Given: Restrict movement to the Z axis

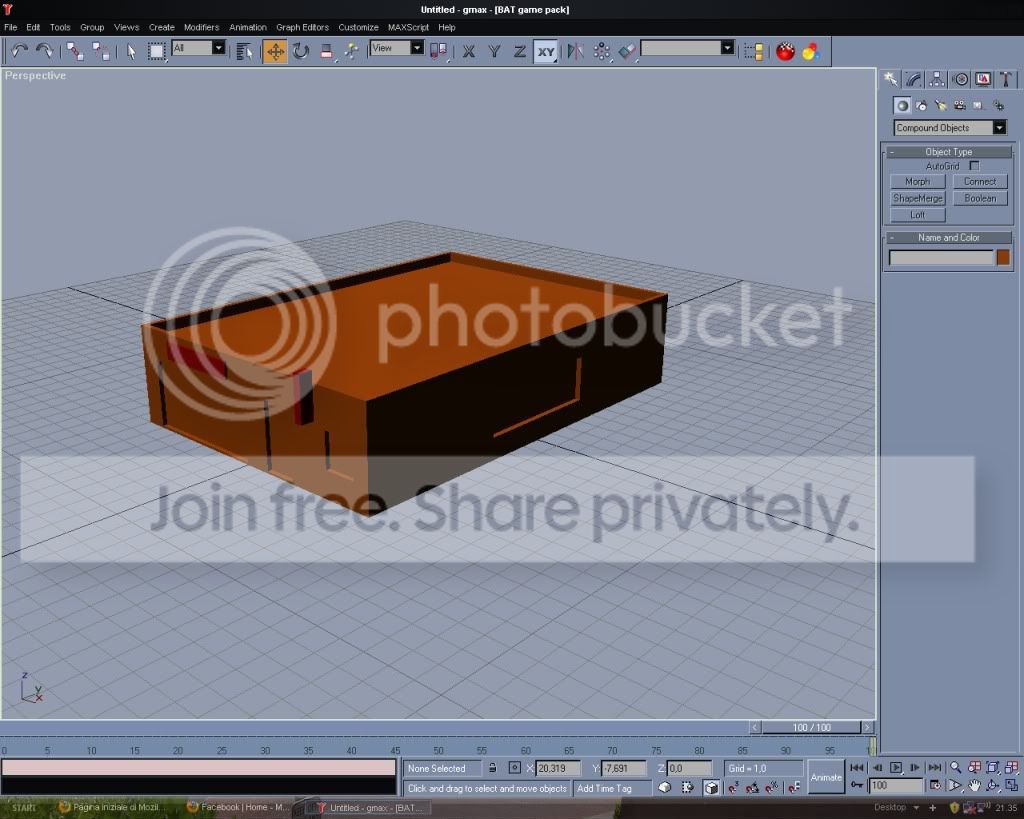Looking at the screenshot, I should coord(519,51).
